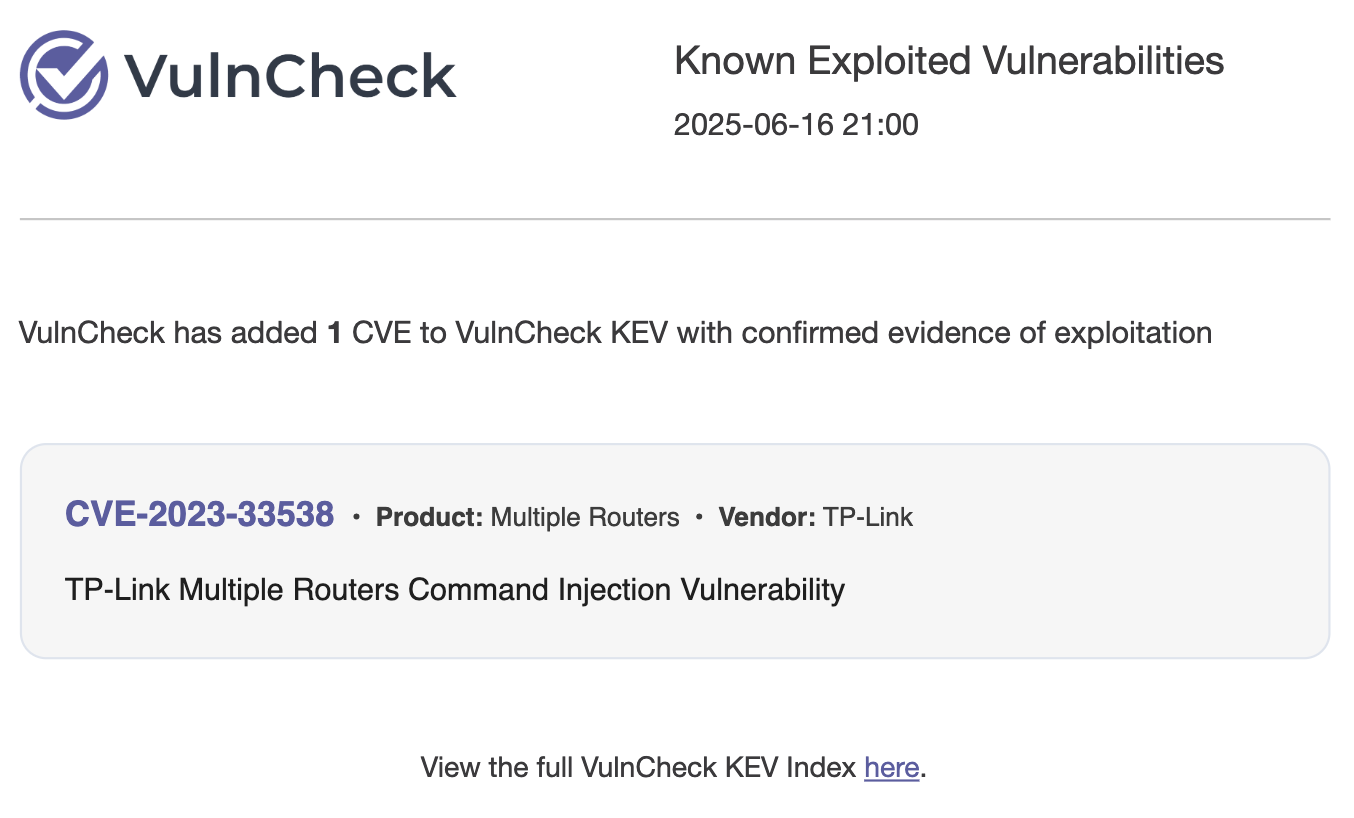This screenshot has width=1354, height=818.
Task: Click the bold "1" CVE count
Action: click(335, 333)
